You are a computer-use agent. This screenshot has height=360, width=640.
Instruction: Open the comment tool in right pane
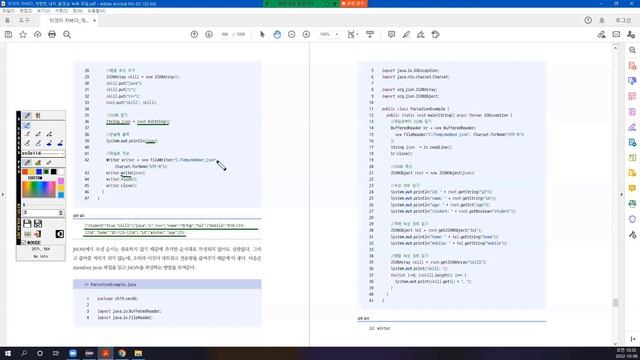click(632, 188)
